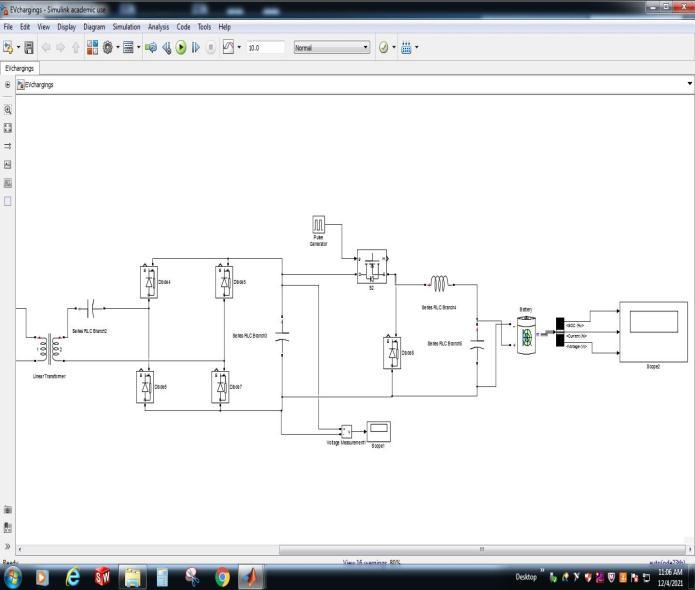This screenshot has width=695, height=590.
Task: Toggle the Model Browser show/hide icon
Action: [8, 84]
